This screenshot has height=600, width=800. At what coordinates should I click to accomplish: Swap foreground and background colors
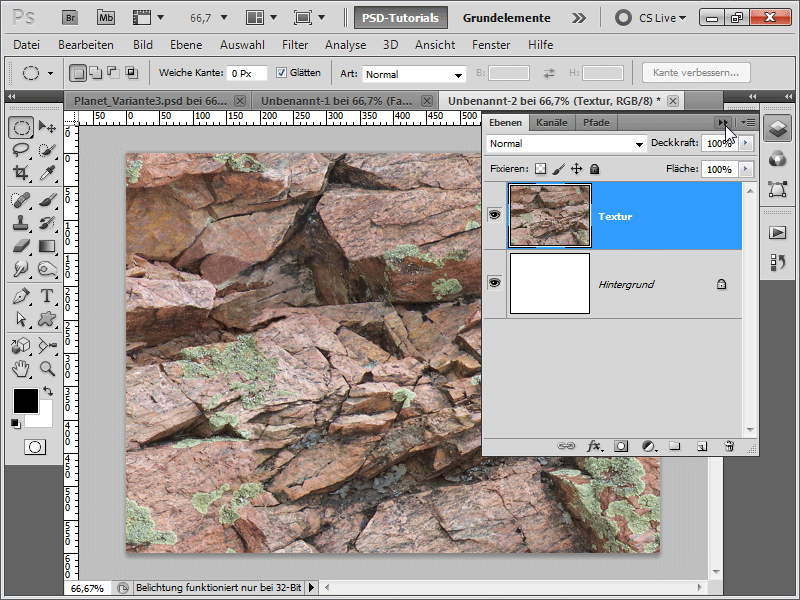[47, 391]
